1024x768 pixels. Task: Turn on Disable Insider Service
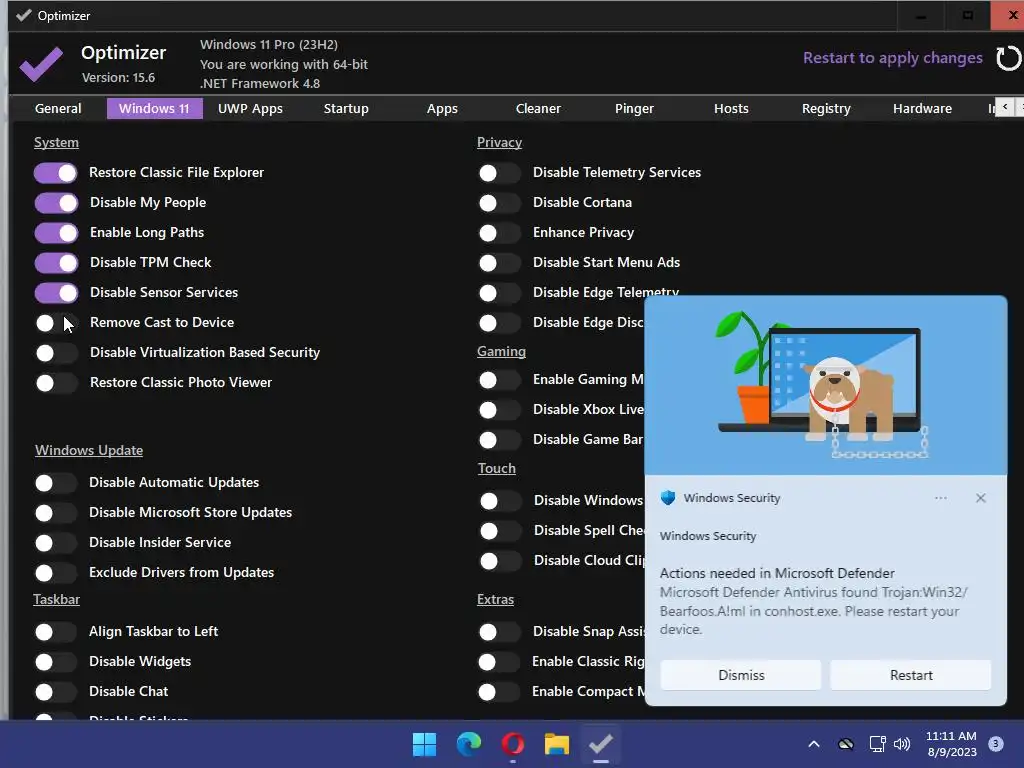tap(56, 543)
